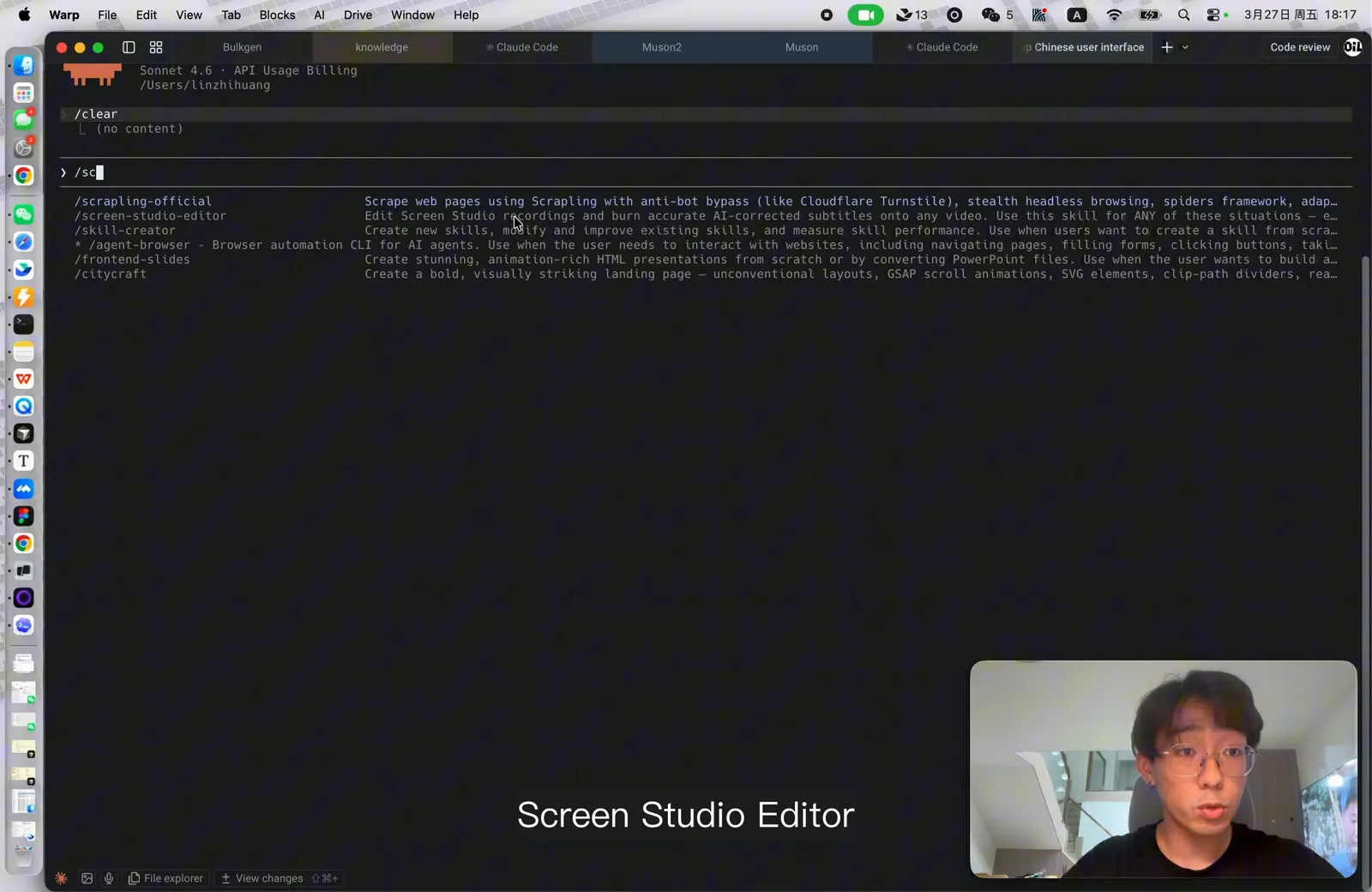Open Messages from the Dock
The width and height of the screenshot is (1372, 892).
[x=24, y=120]
